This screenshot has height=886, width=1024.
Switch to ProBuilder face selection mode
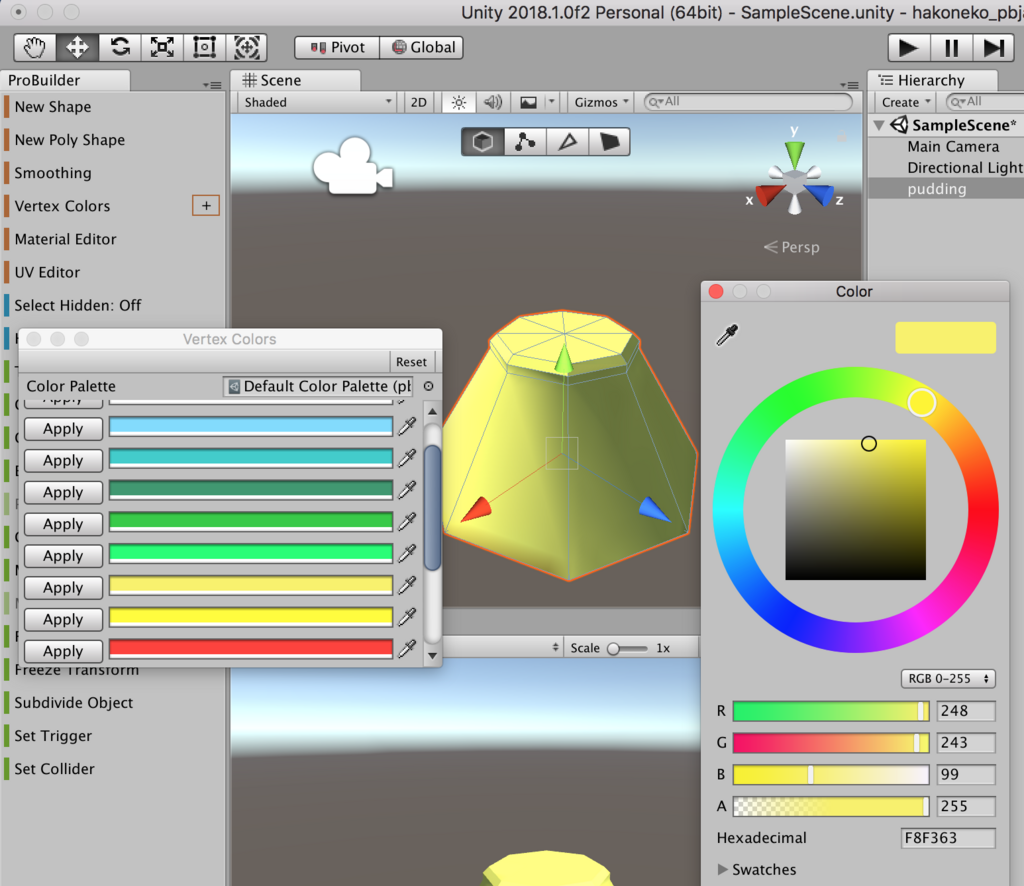pyautogui.click(x=609, y=142)
